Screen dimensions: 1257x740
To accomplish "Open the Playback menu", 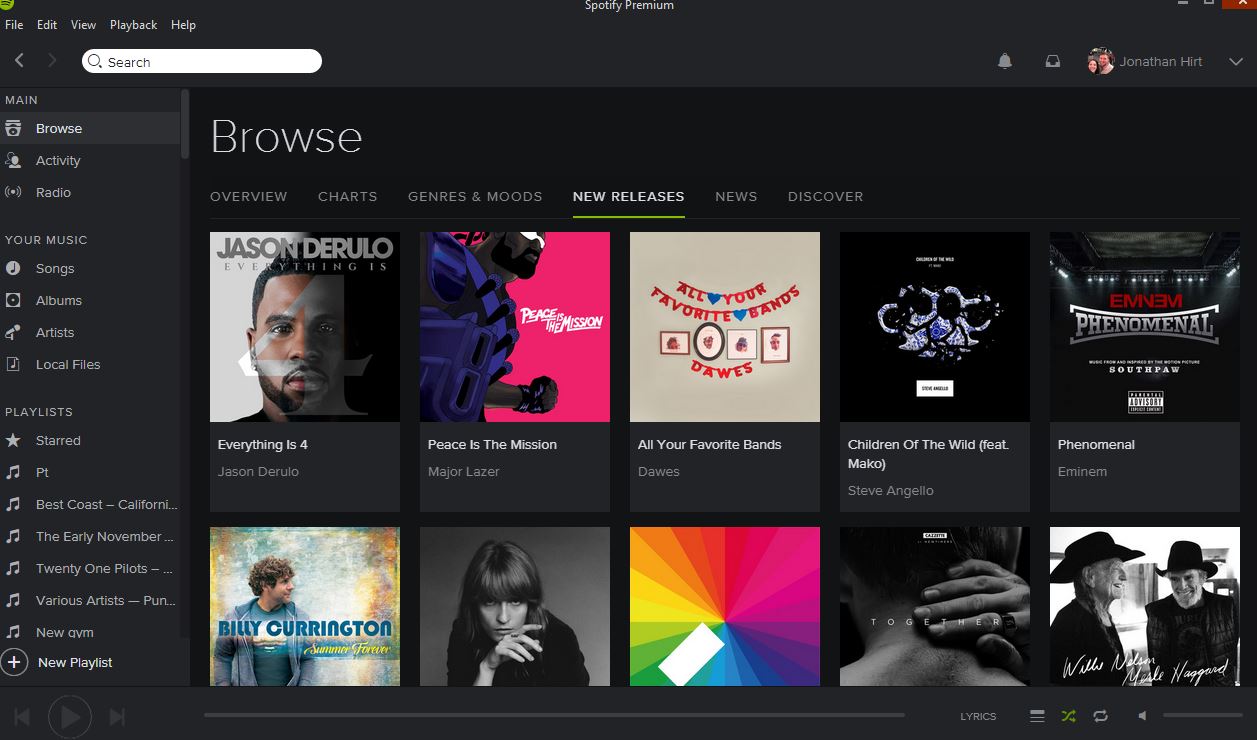I will (133, 25).
